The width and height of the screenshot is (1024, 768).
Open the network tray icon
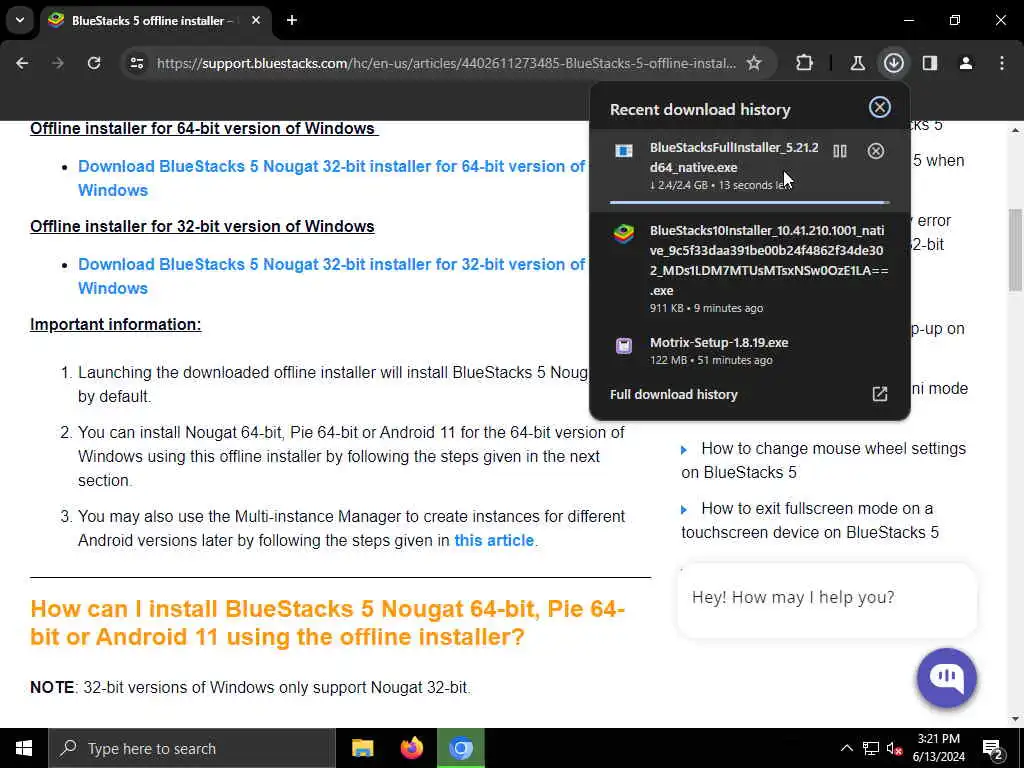[871, 748]
